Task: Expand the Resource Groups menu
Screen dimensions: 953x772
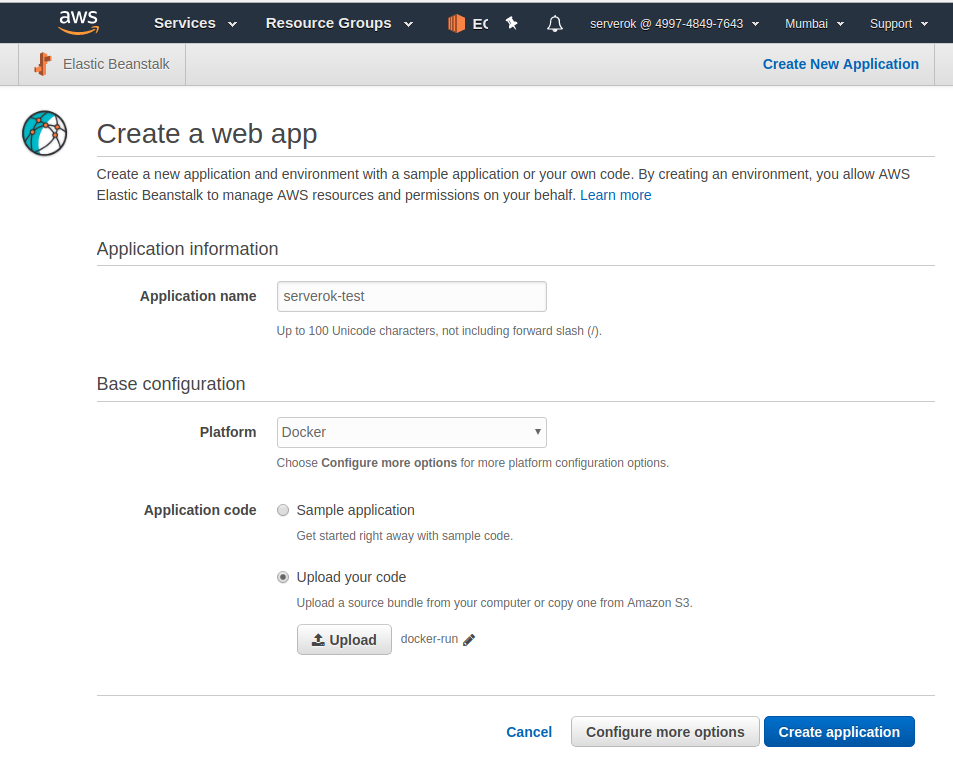Action: pyautogui.click(x=339, y=23)
